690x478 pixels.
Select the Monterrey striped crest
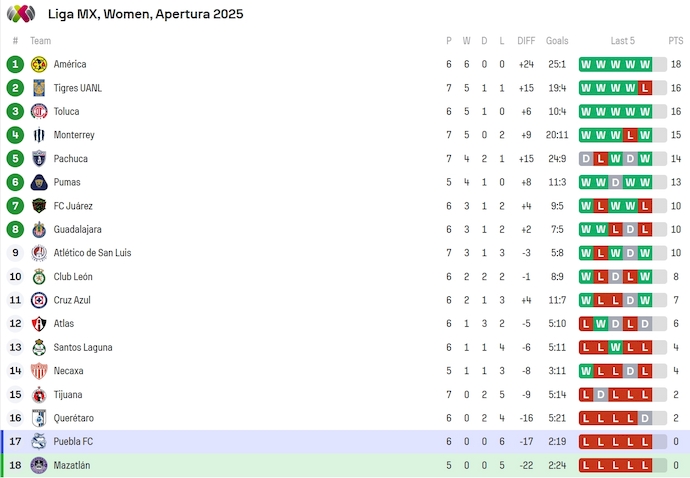pyautogui.click(x=39, y=135)
